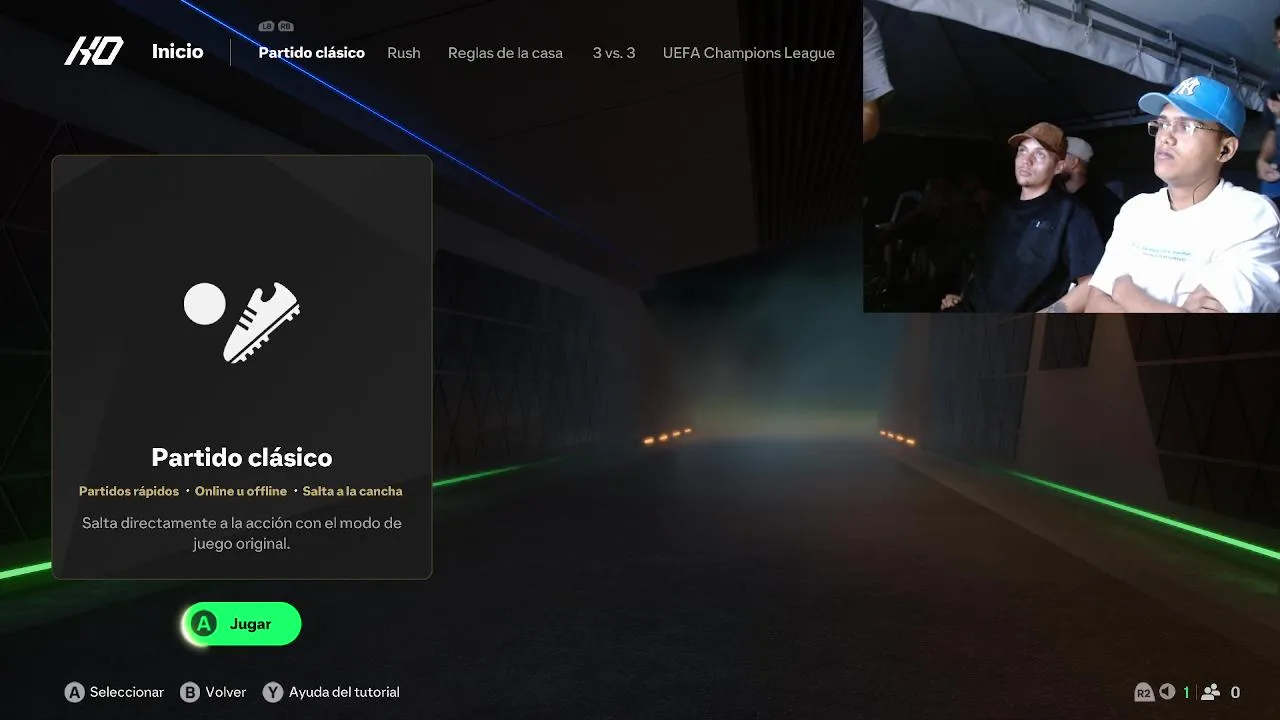Go to the Inicio section
Screen dimensions: 1280x720
click(x=177, y=52)
